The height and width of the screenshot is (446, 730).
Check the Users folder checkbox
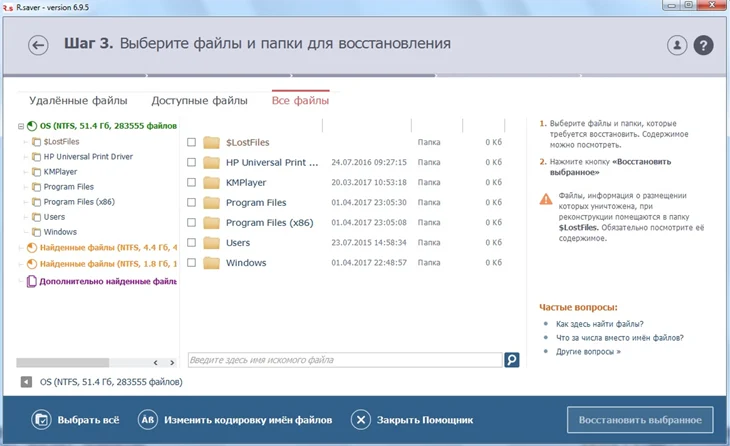point(191,242)
